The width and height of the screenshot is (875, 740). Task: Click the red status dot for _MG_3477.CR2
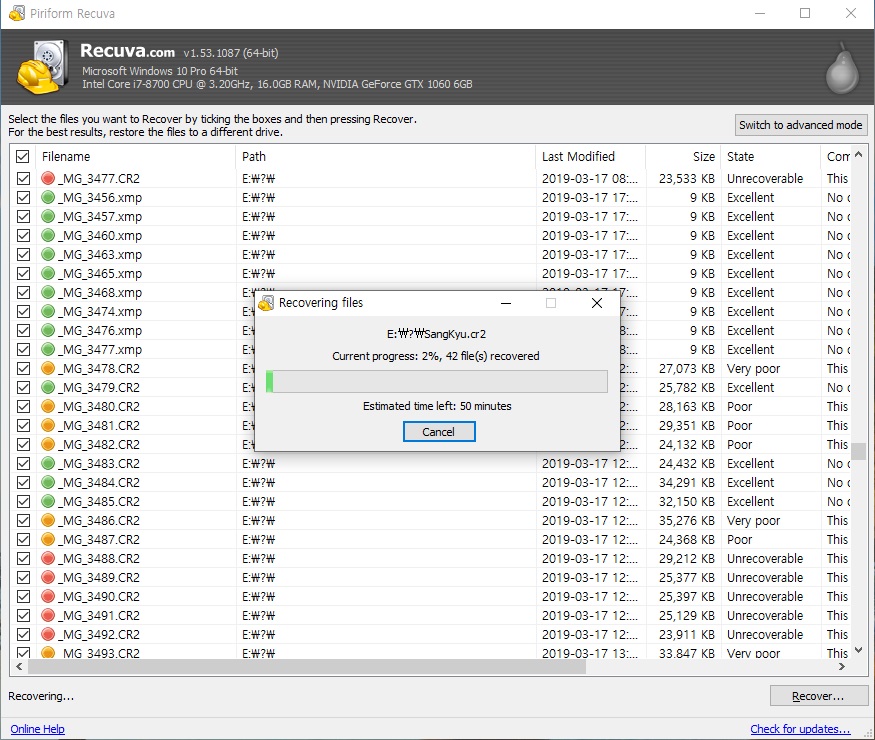(48, 179)
